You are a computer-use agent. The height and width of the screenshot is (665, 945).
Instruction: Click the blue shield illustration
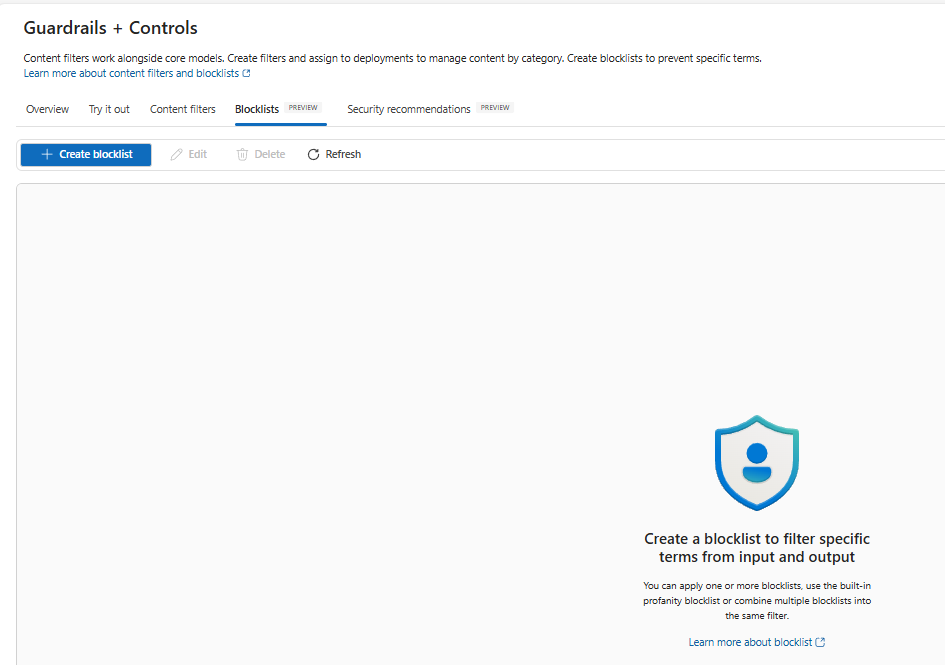point(757,462)
